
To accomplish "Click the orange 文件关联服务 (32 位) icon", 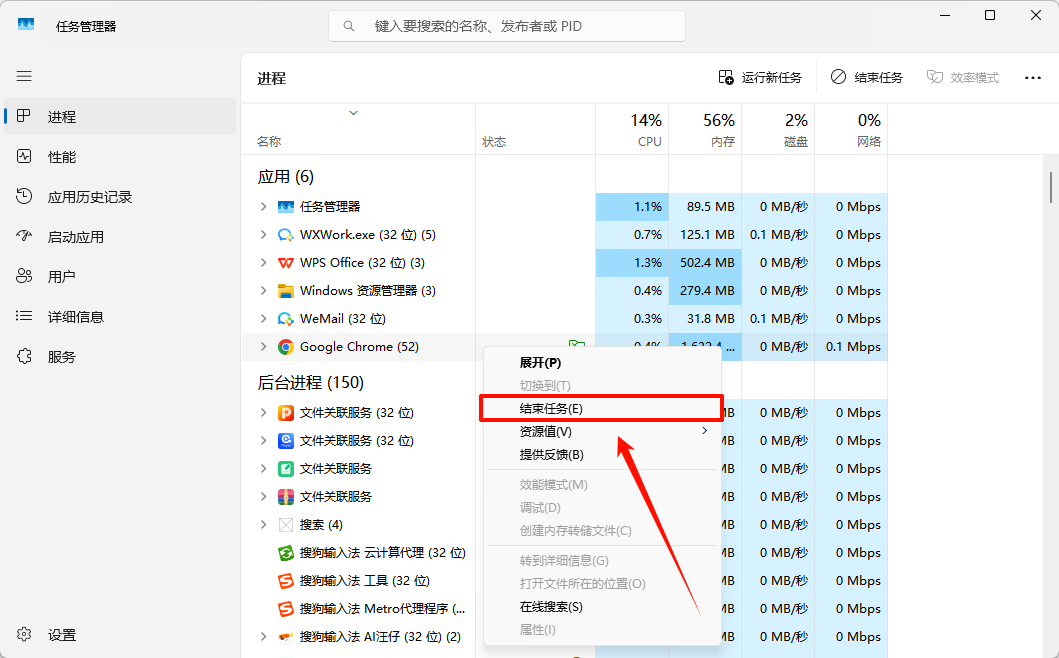I will pos(286,413).
